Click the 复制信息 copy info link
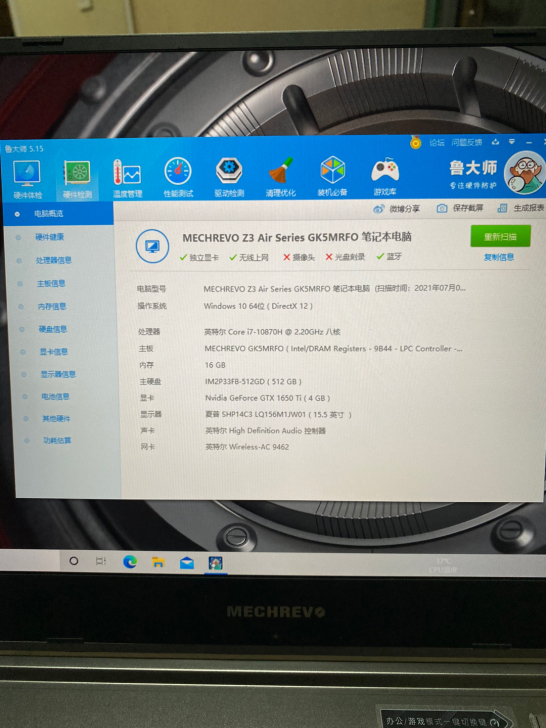546x728 pixels. point(499,257)
